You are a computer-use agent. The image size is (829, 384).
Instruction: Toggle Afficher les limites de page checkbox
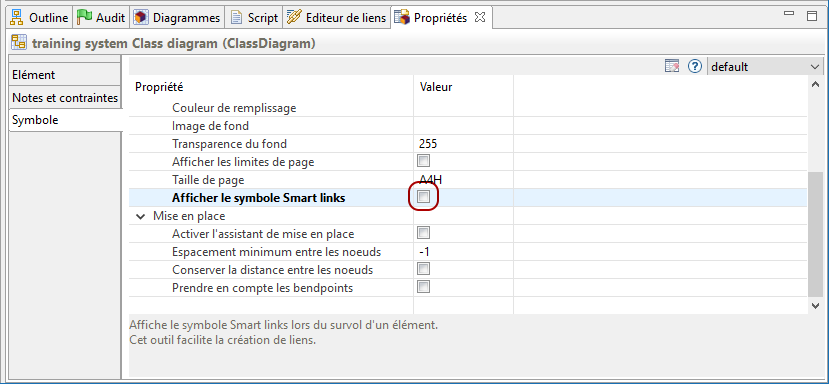423,161
